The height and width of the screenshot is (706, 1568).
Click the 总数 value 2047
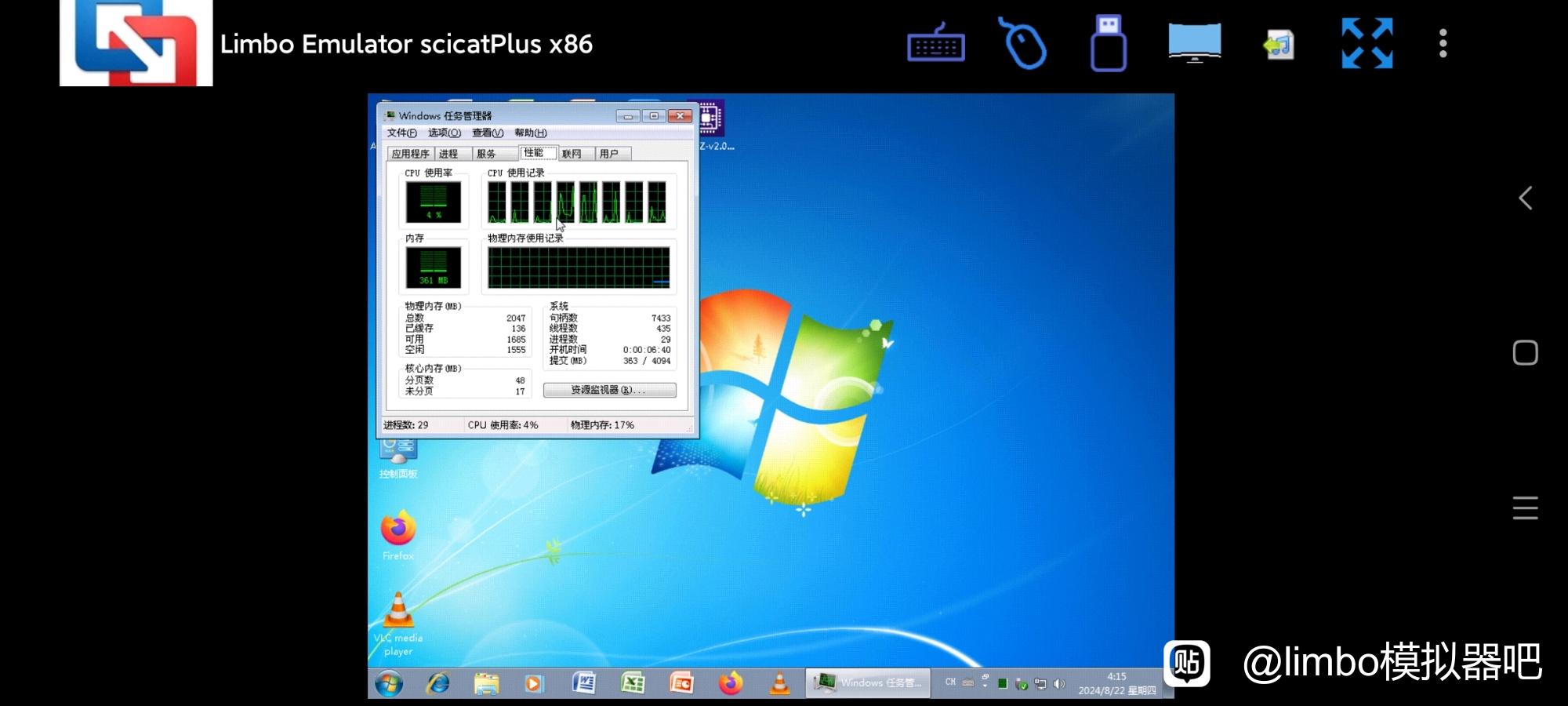(x=516, y=318)
